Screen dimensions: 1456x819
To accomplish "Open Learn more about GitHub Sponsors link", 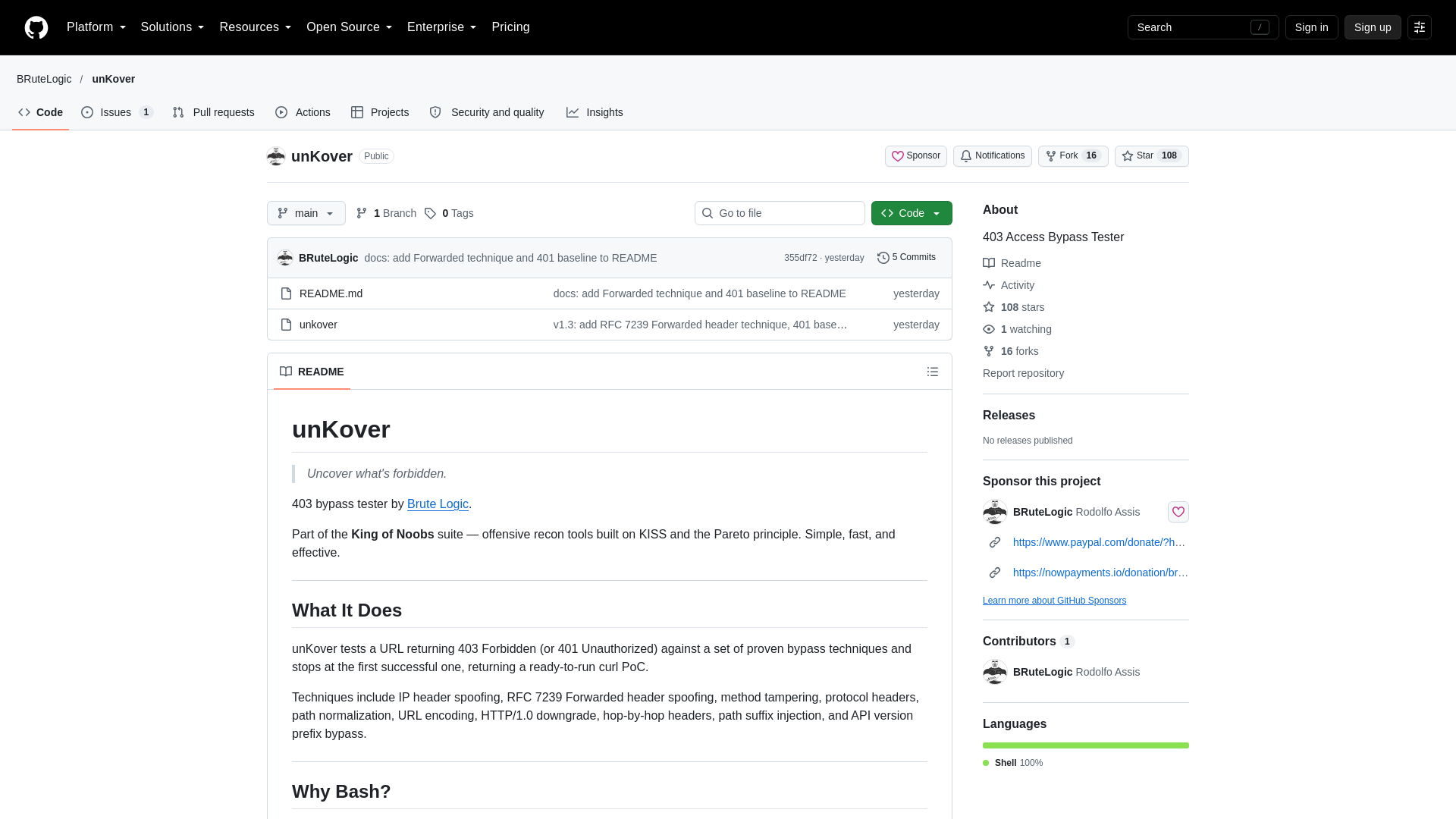I will [x=1054, y=601].
